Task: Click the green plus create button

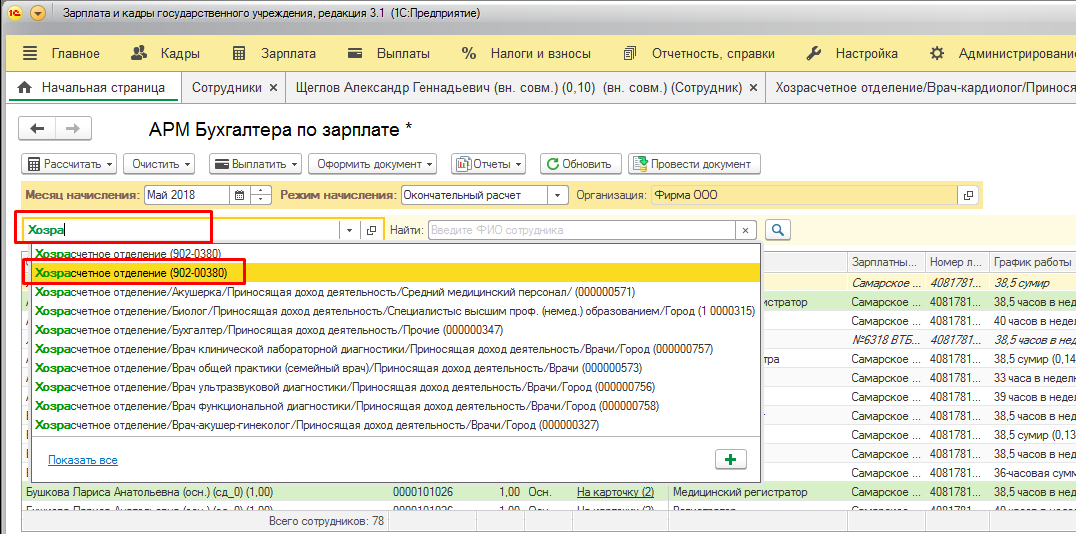Action: pyautogui.click(x=731, y=459)
